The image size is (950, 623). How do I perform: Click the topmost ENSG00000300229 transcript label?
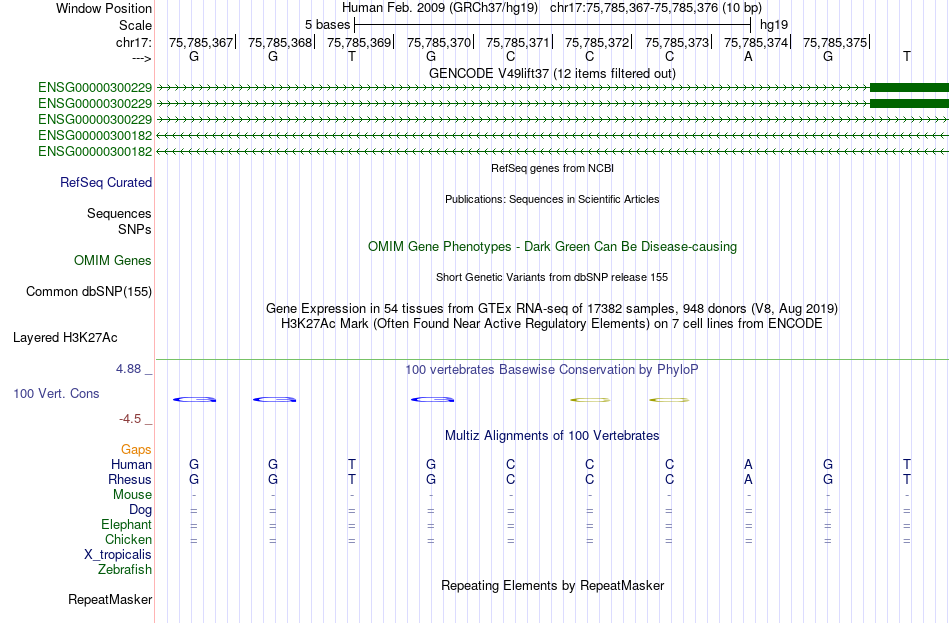[95, 88]
